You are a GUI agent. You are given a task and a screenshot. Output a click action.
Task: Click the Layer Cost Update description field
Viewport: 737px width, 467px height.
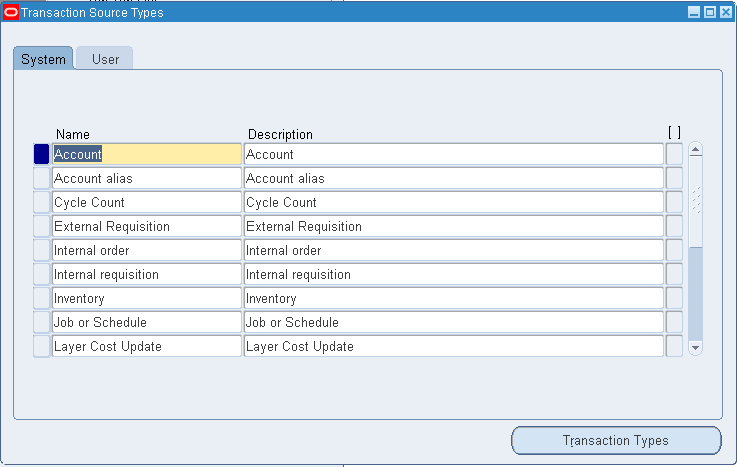[453, 346]
